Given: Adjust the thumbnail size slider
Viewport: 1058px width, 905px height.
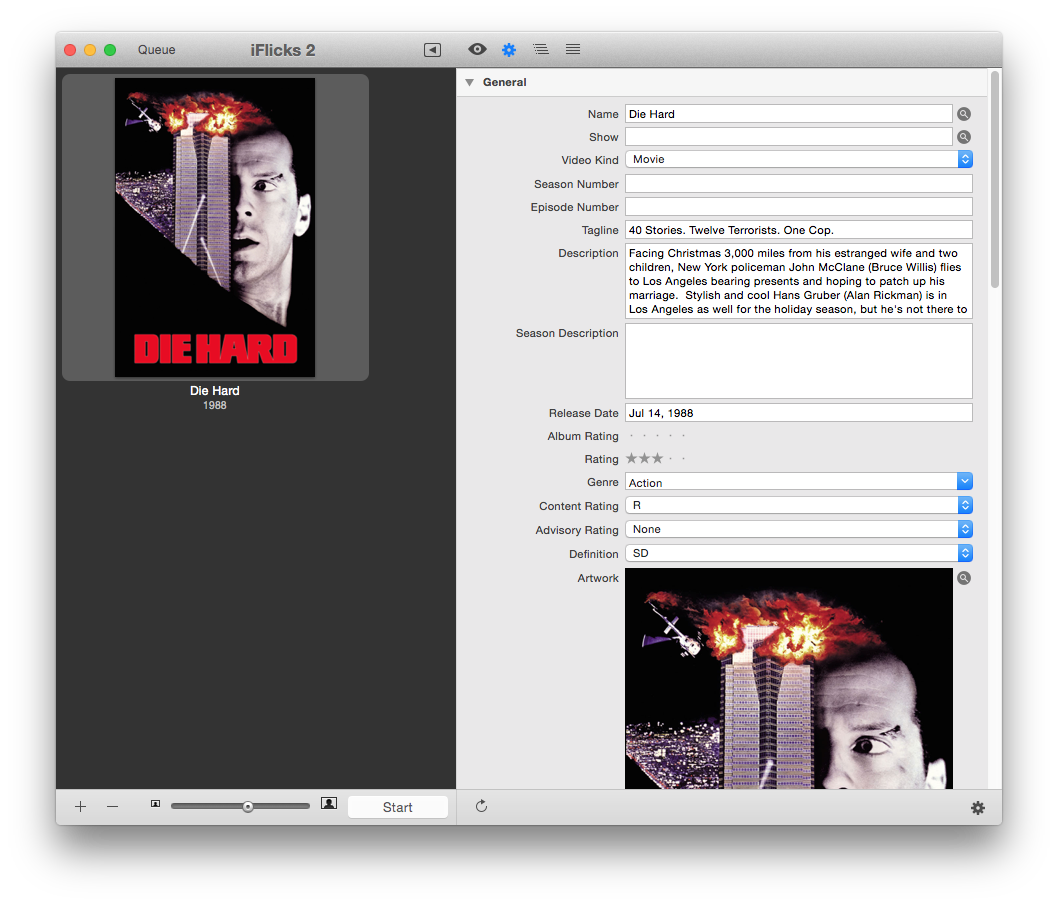Looking at the screenshot, I should click(240, 806).
